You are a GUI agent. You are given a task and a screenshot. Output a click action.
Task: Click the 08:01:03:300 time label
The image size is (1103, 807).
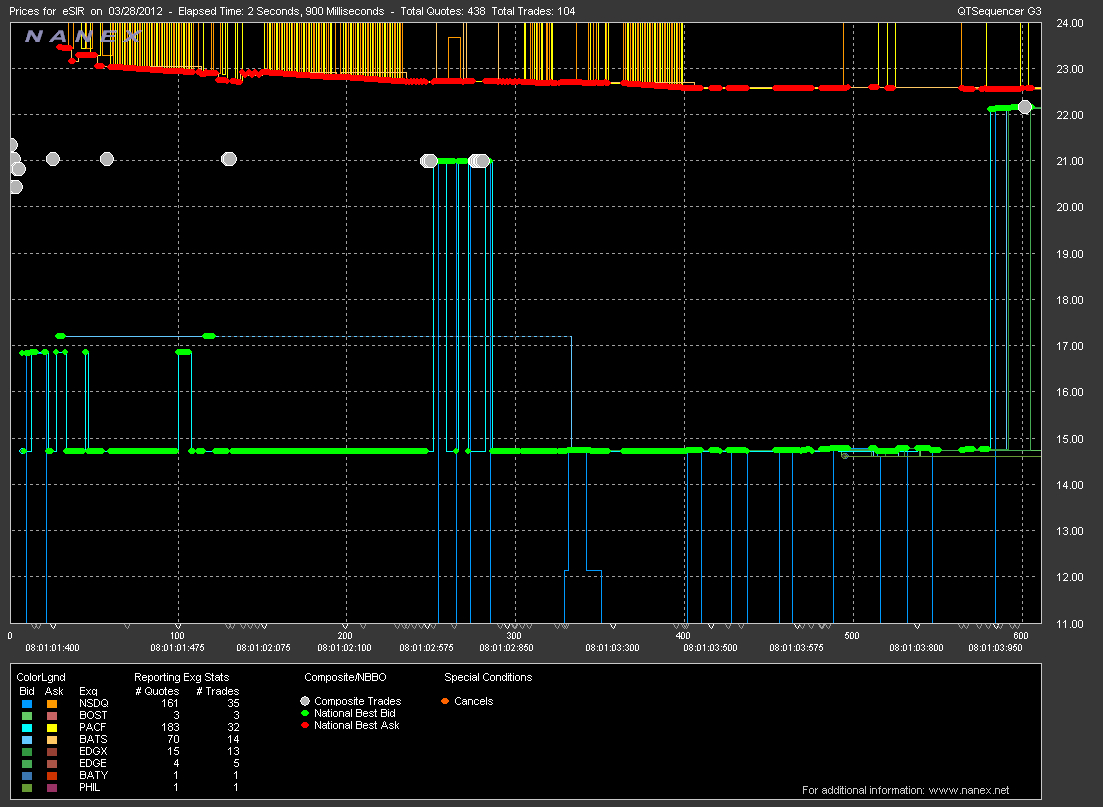[612, 647]
